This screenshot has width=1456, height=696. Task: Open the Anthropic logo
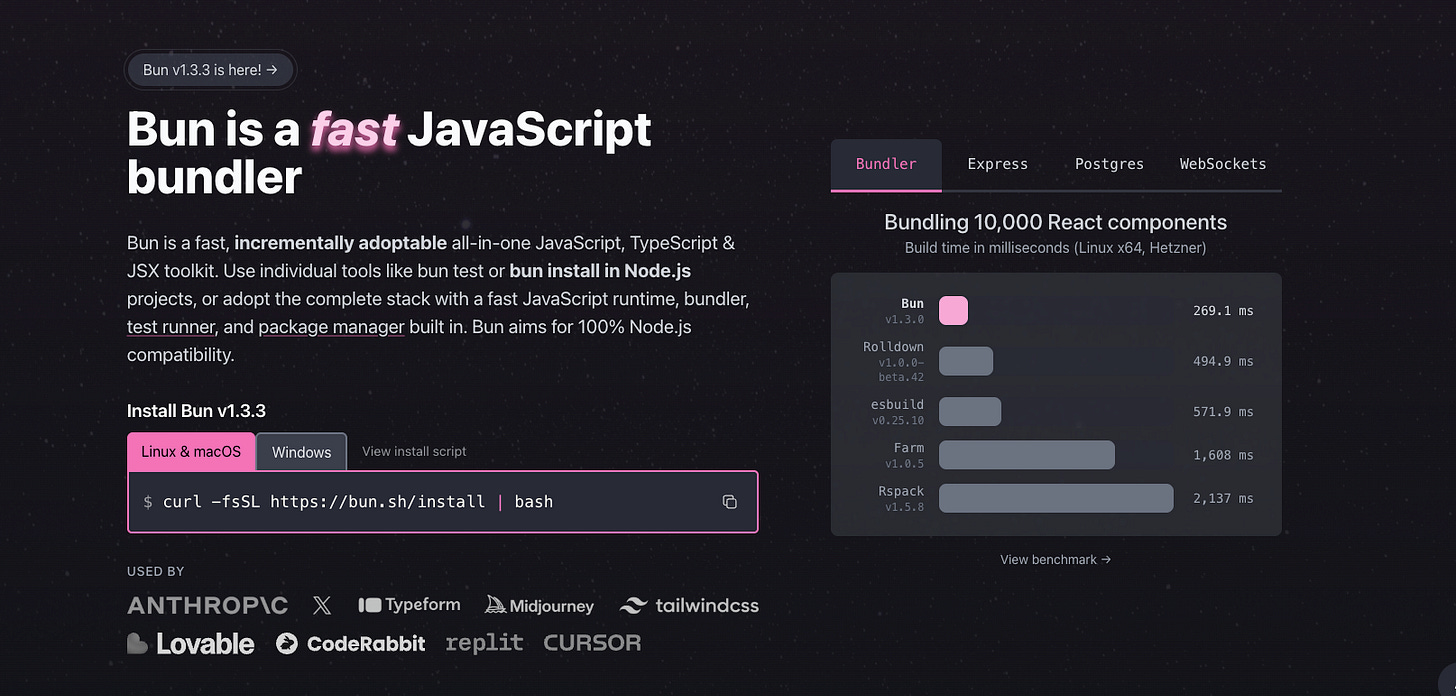tap(207, 605)
